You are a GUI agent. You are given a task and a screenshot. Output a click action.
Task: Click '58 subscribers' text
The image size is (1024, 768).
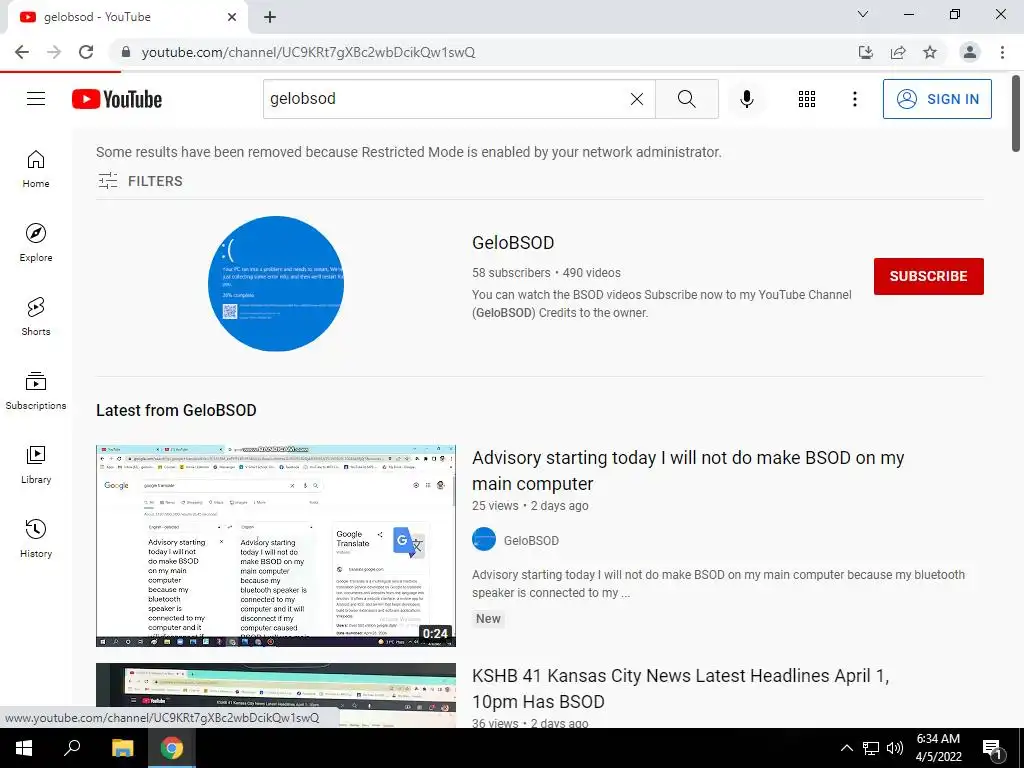tap(511, 273)
